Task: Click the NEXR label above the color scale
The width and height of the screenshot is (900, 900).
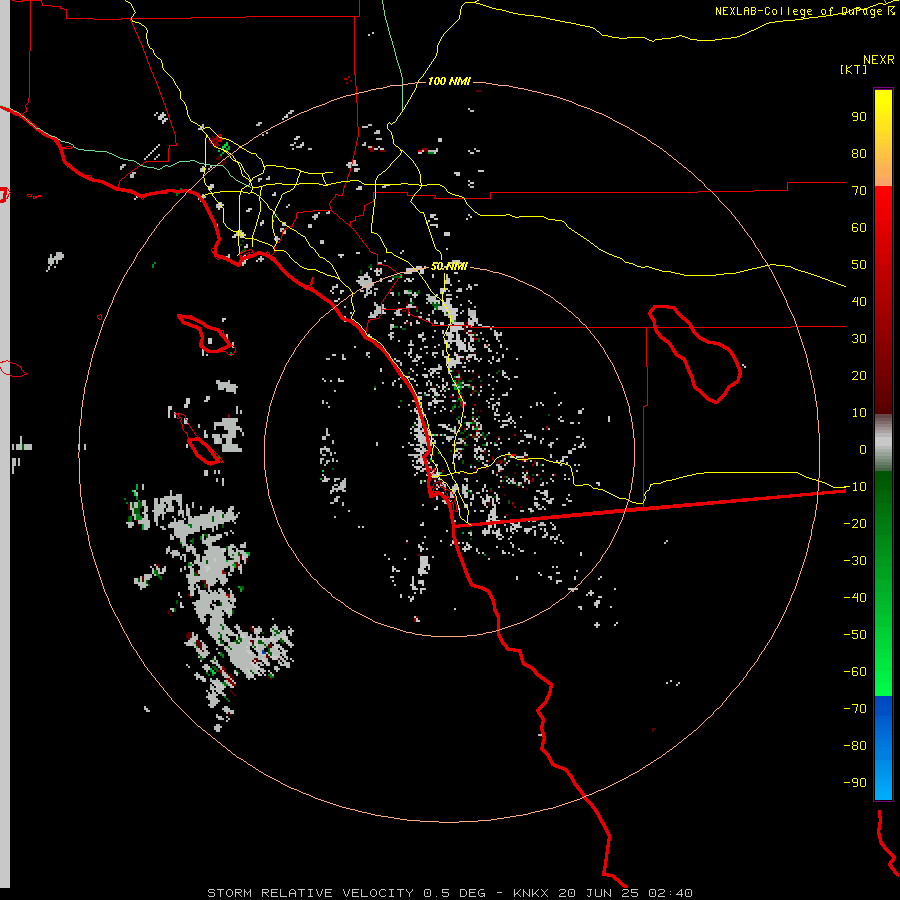Action: pyautogui.click(x=878, y=60)
